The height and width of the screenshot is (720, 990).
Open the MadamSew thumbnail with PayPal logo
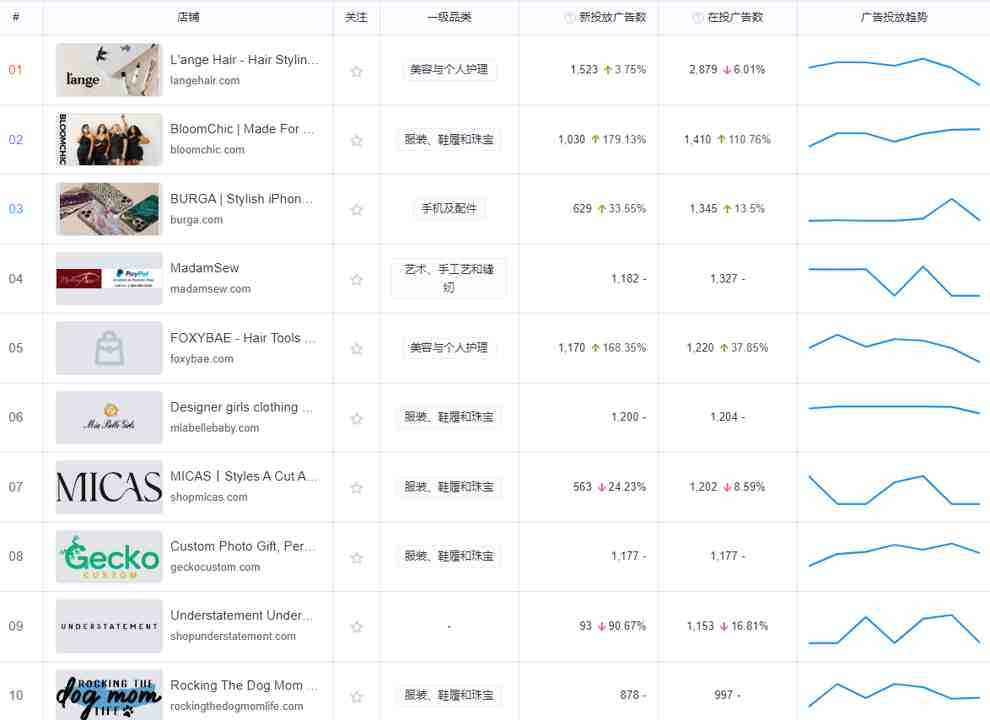[x=109, y=279]
